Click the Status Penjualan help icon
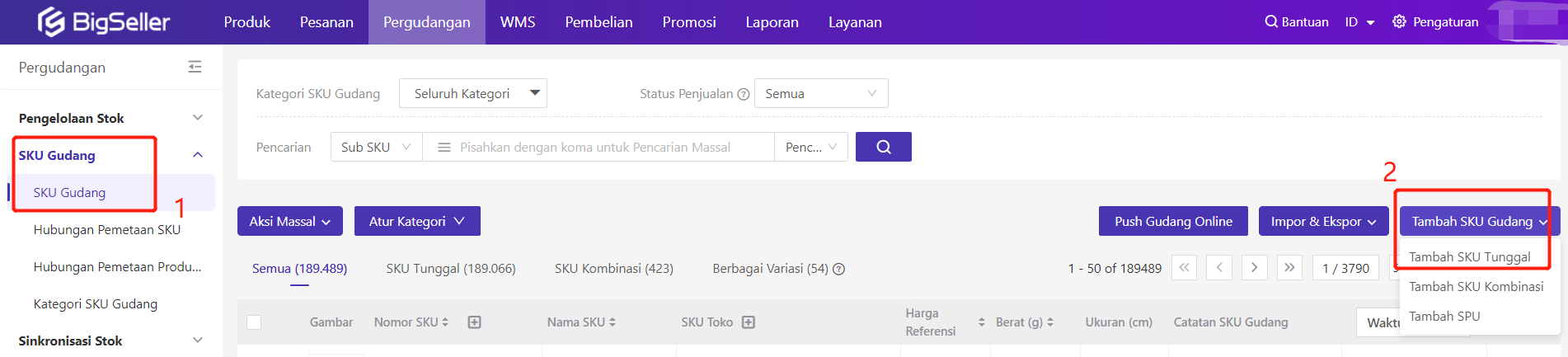 (x=743, y=94)
